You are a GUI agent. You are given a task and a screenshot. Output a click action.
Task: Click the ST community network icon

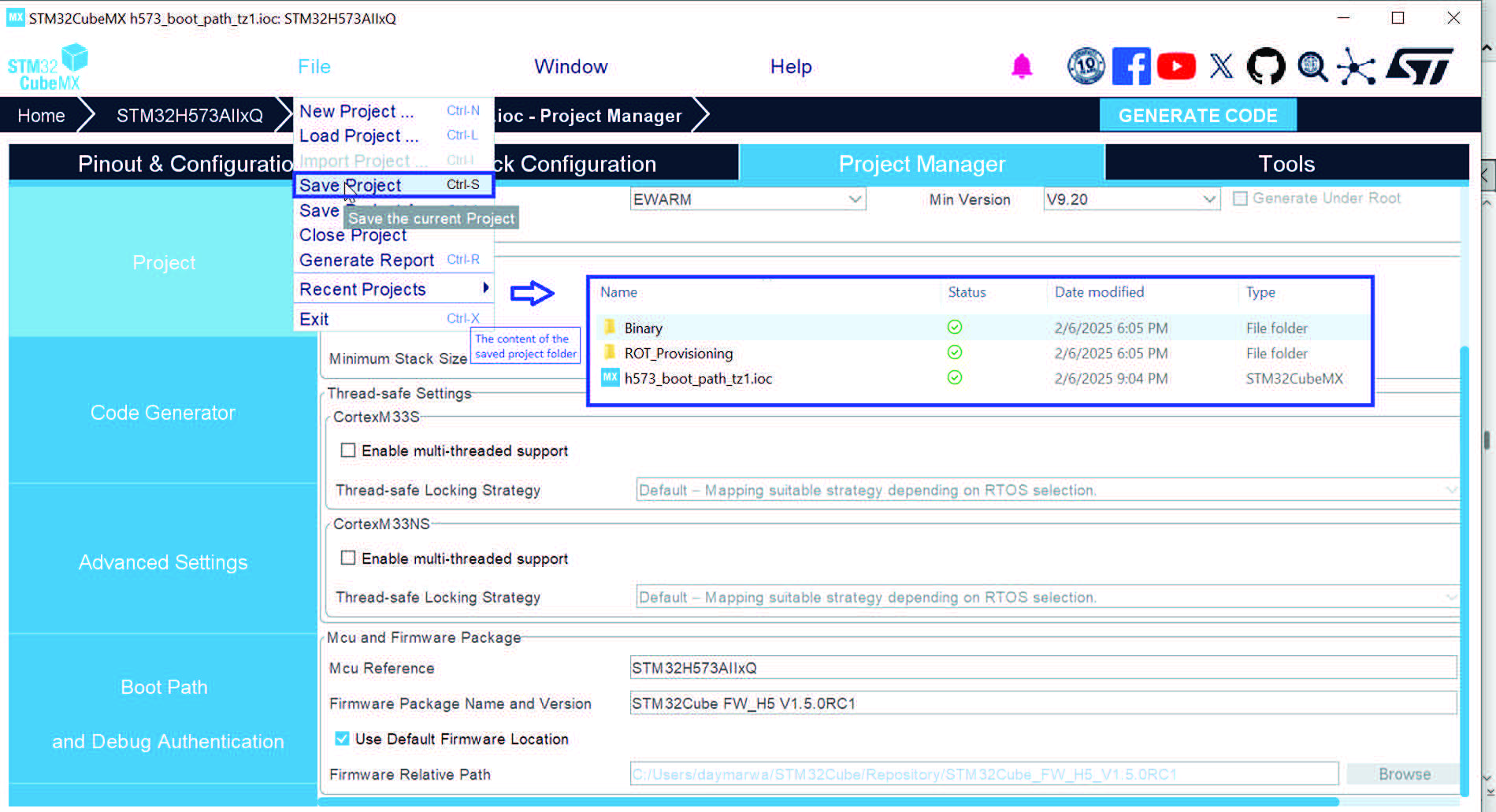[x=1356, y=66]
